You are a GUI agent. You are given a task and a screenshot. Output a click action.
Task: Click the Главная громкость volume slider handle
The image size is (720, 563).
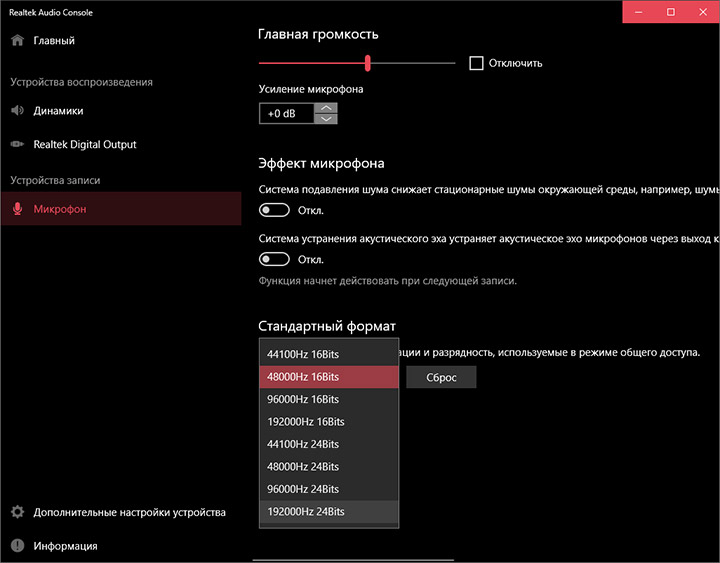[x=368, y=63]
